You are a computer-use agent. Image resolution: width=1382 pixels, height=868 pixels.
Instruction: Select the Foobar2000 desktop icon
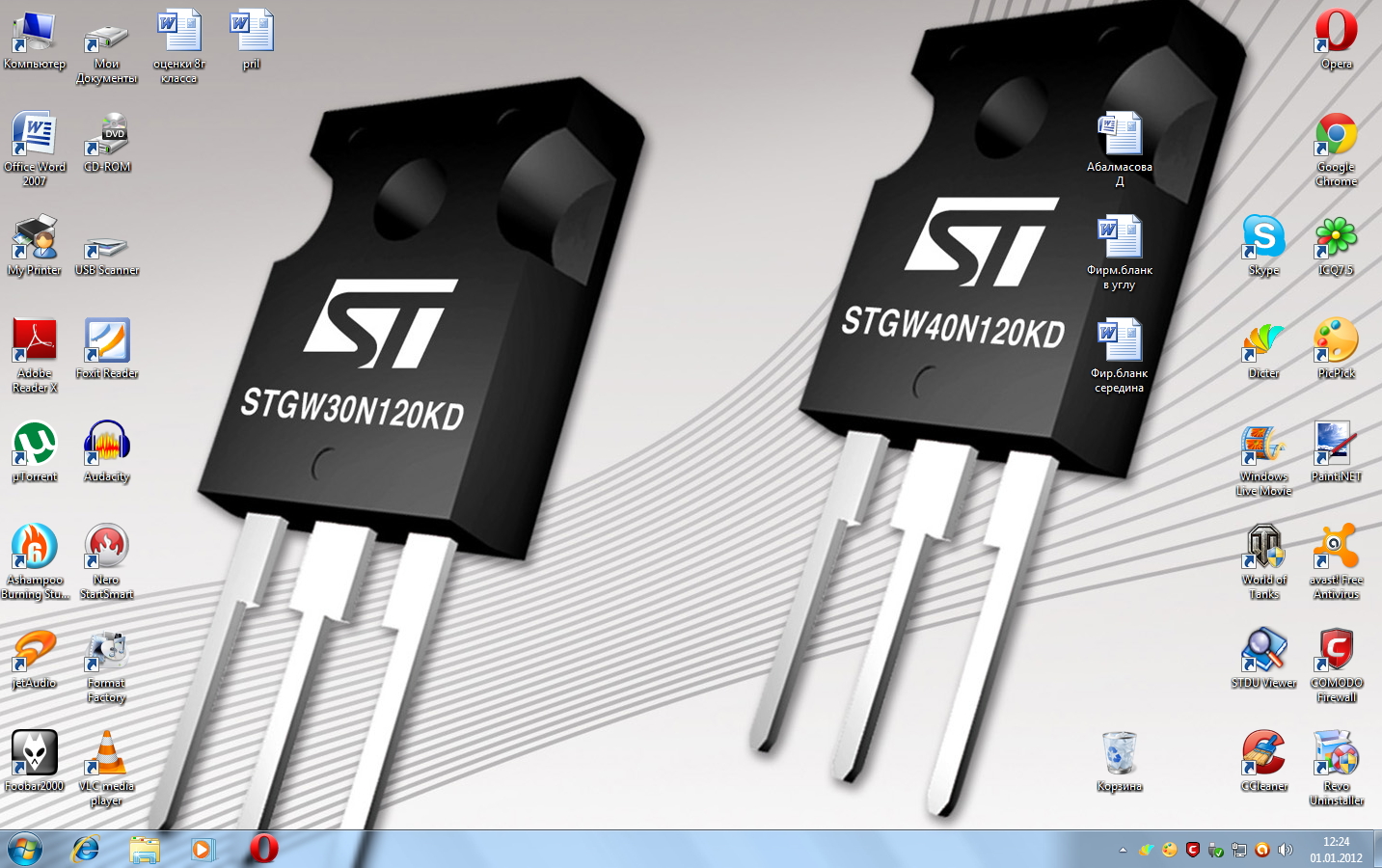[35, 754]
